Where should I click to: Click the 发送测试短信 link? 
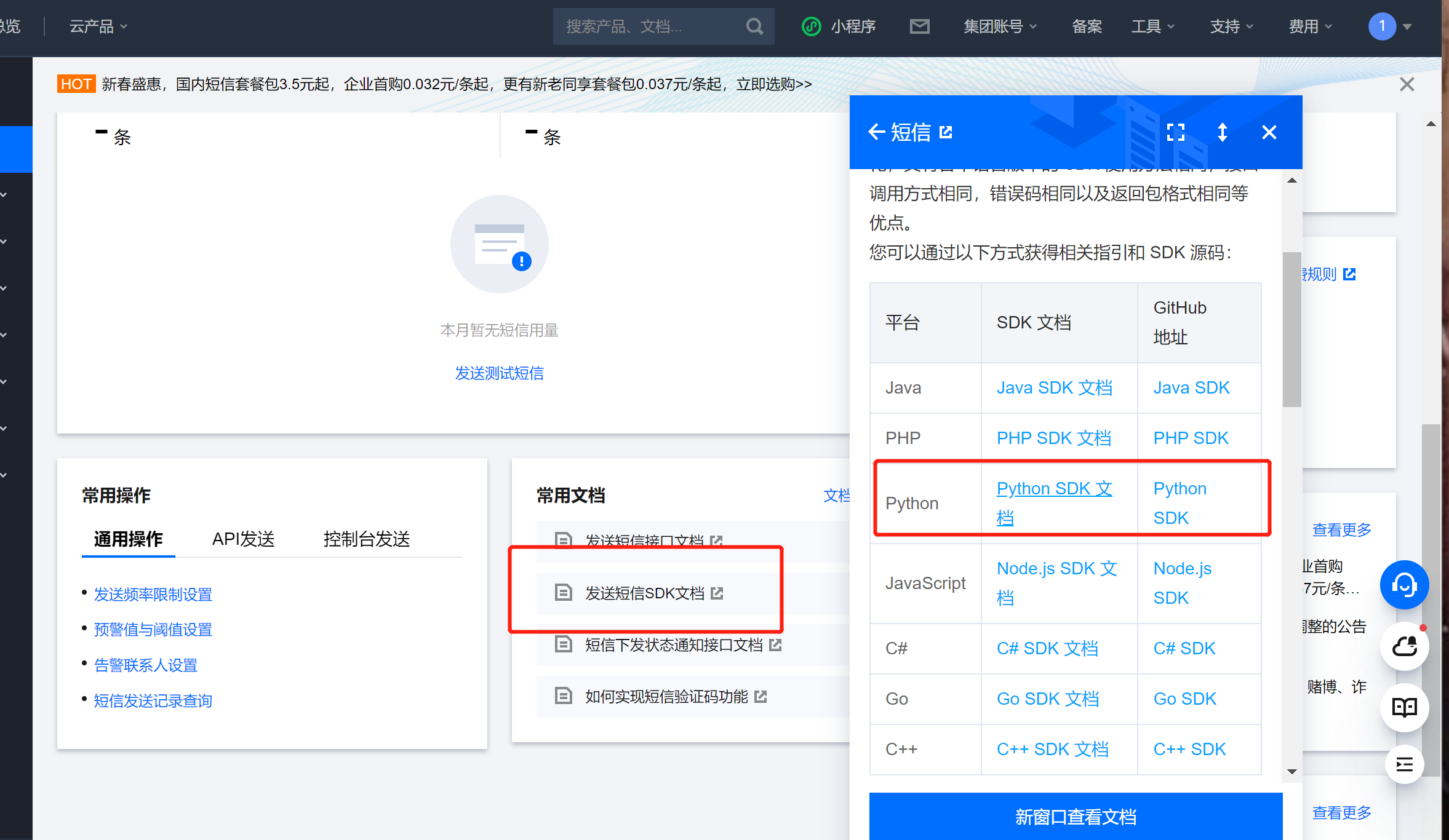[x=499, y=373]
